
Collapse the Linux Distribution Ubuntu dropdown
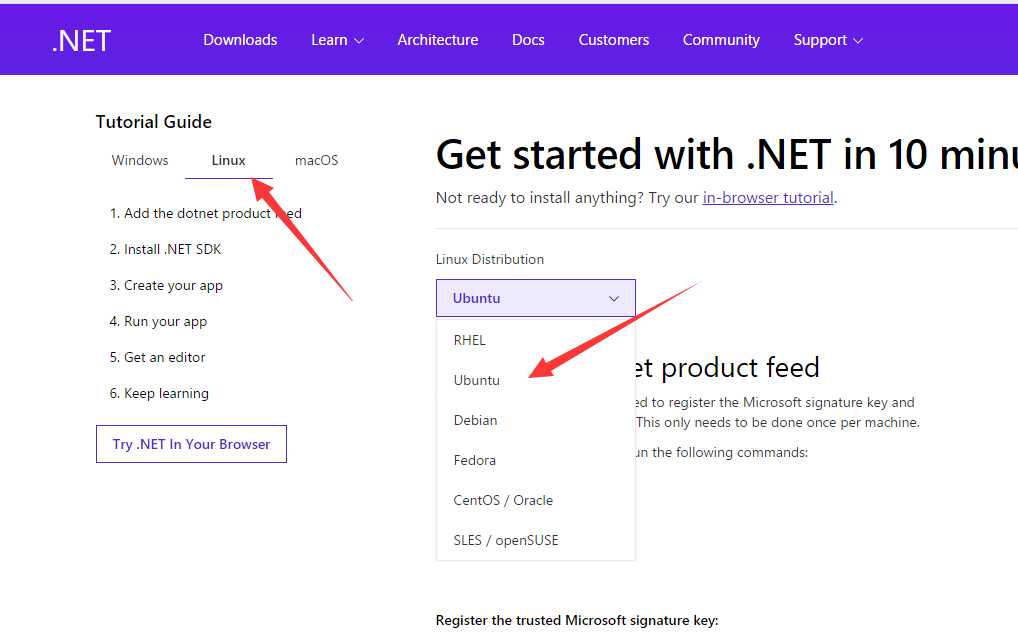(536, 299)
